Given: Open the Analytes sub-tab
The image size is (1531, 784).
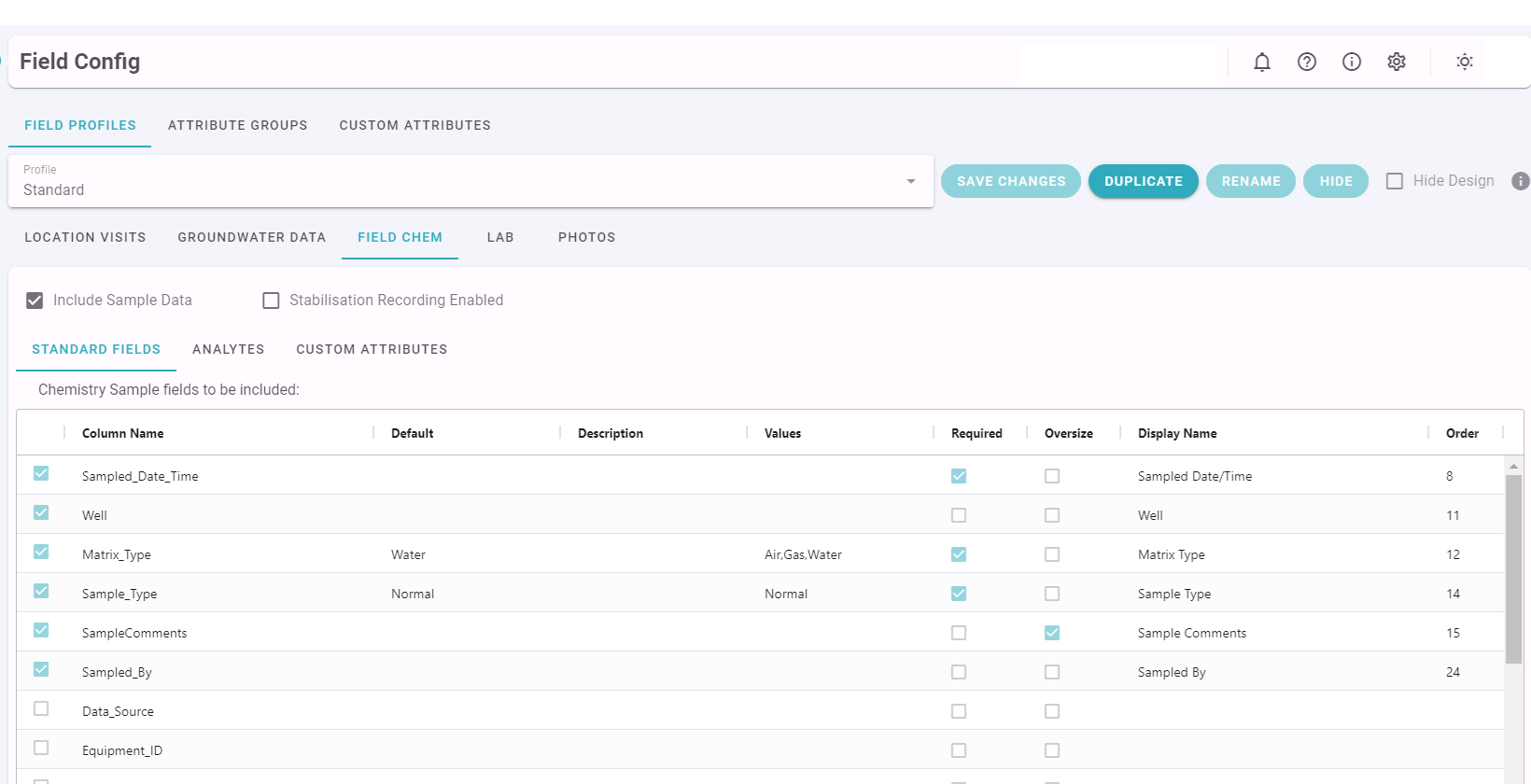Looking at the screenshot, I should coord(229,349).
